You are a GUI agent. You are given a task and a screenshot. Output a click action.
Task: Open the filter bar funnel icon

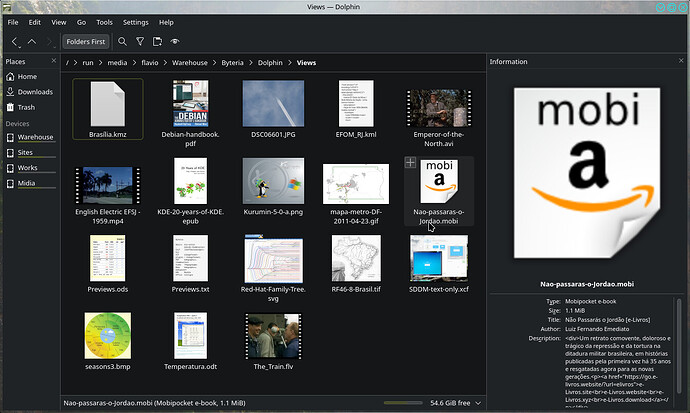click(140, 41)
